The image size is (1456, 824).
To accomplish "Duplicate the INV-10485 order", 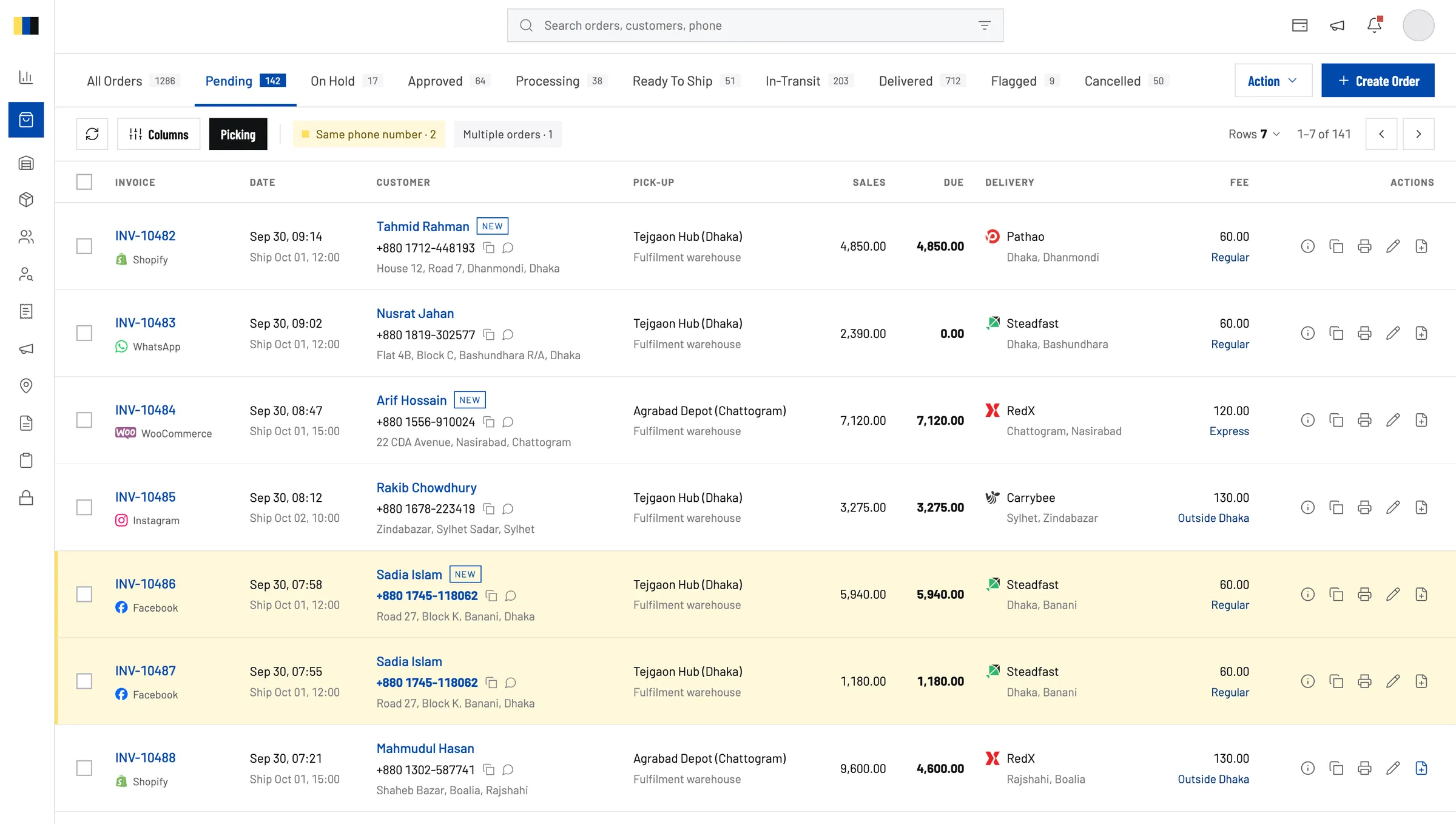I will click(x=1336, y=507).
